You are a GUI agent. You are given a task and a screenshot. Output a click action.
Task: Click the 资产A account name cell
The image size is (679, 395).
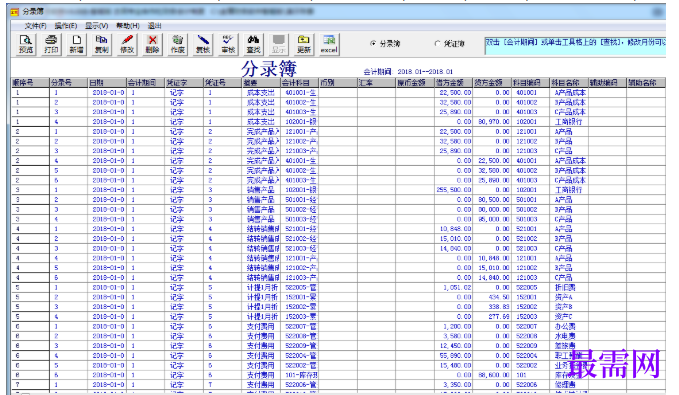(569, 297)
